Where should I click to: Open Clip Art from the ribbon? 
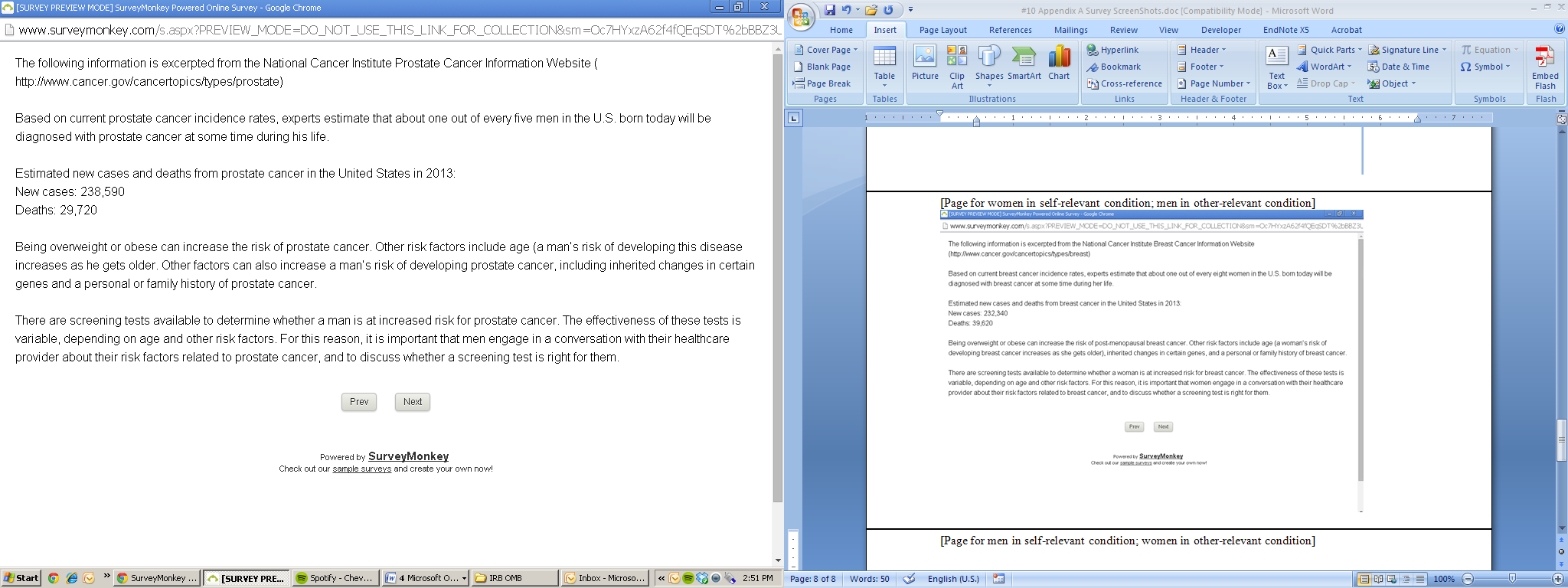(x=957, y=67)
